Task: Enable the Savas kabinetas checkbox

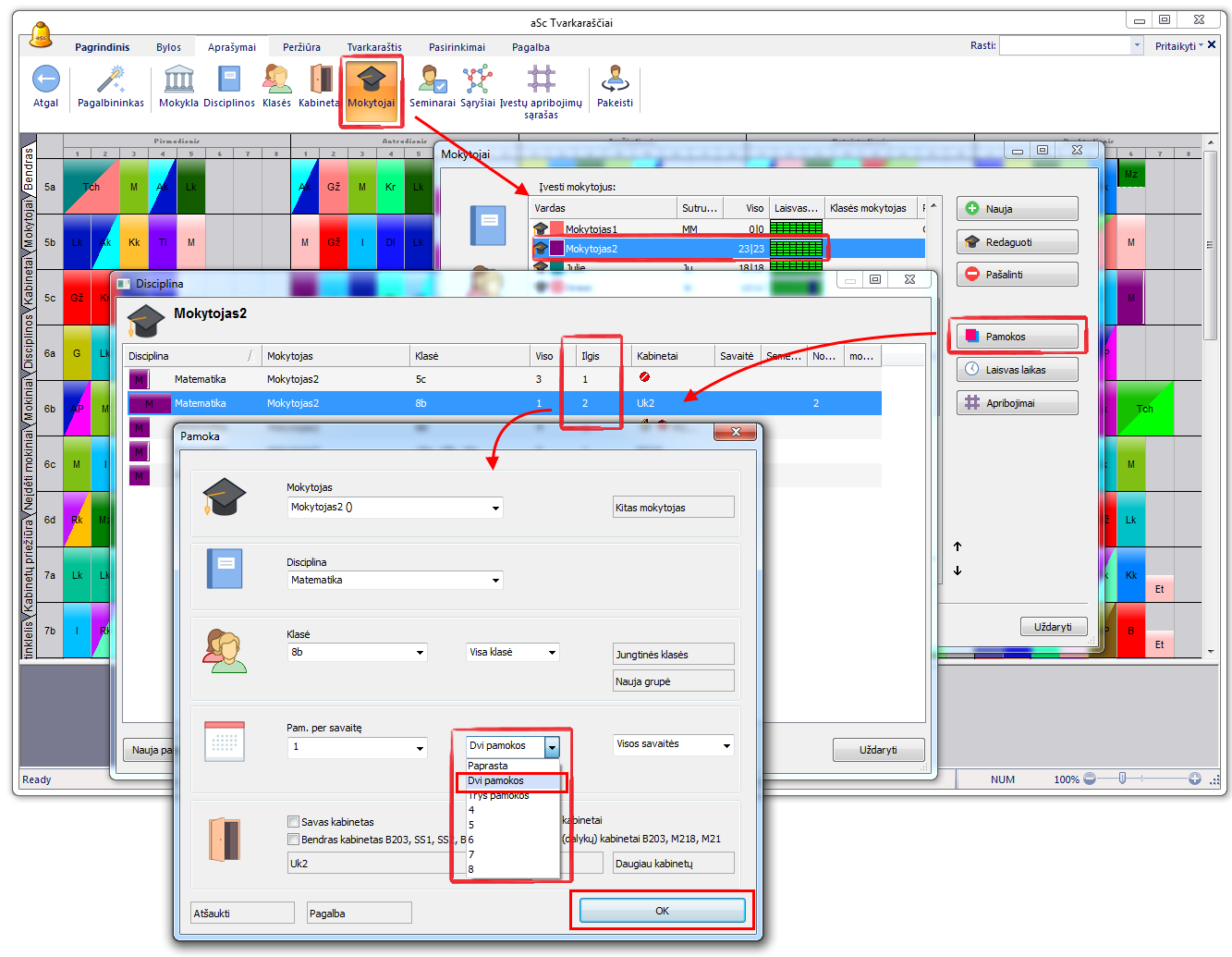Action: pos(294,822)
